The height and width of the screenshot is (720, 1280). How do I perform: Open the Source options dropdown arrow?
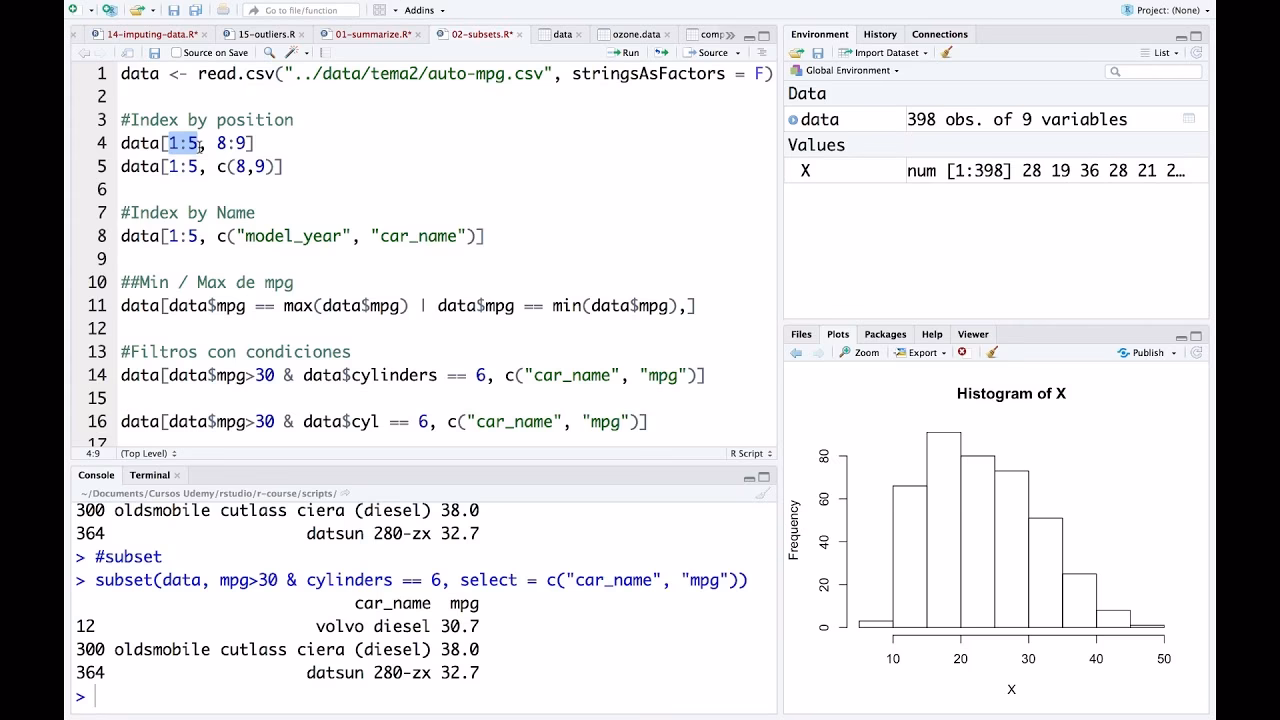738,53
